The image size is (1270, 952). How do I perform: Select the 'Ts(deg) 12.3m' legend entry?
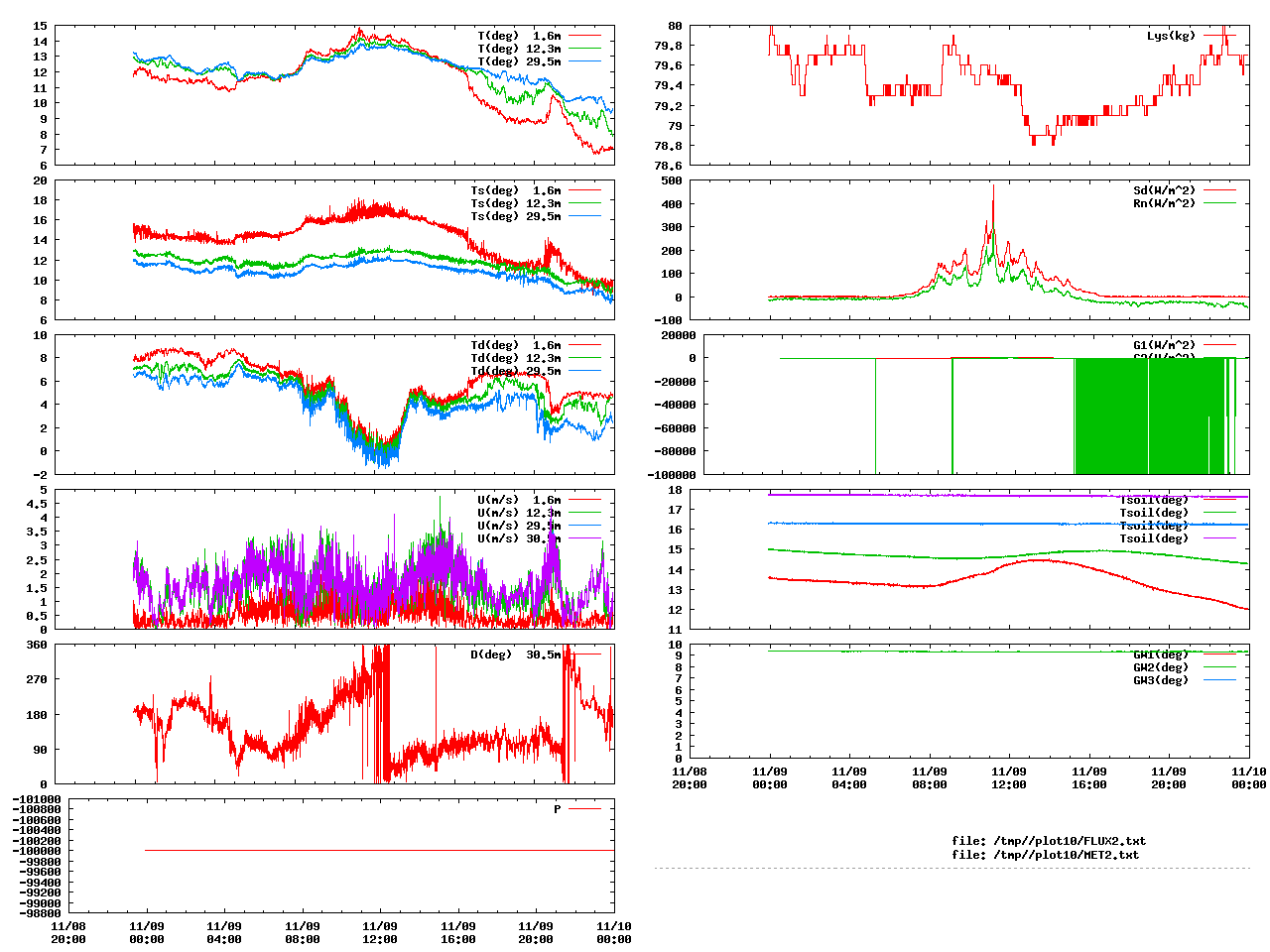515,203
